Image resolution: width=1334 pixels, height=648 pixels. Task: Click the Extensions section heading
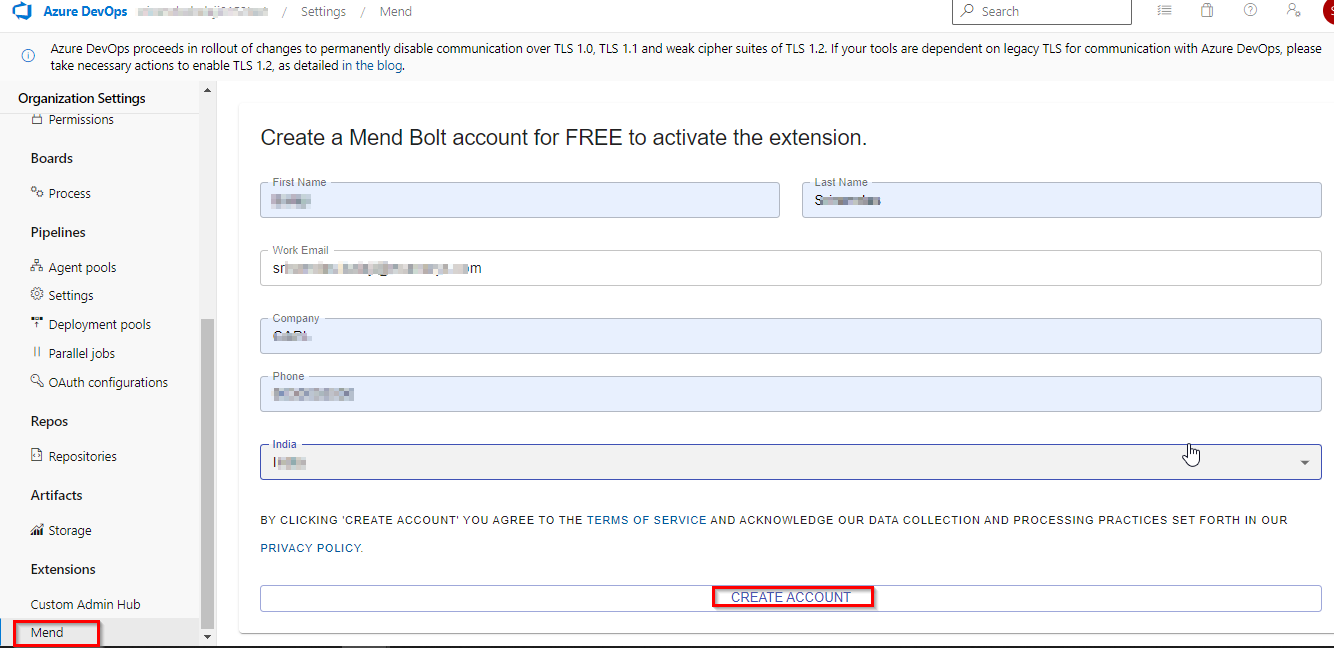[63, 569]
